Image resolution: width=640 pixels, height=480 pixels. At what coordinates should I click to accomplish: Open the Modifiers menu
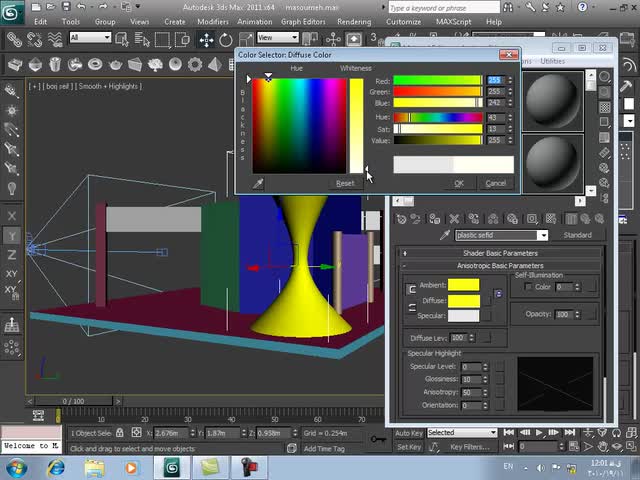click(212, 21)
